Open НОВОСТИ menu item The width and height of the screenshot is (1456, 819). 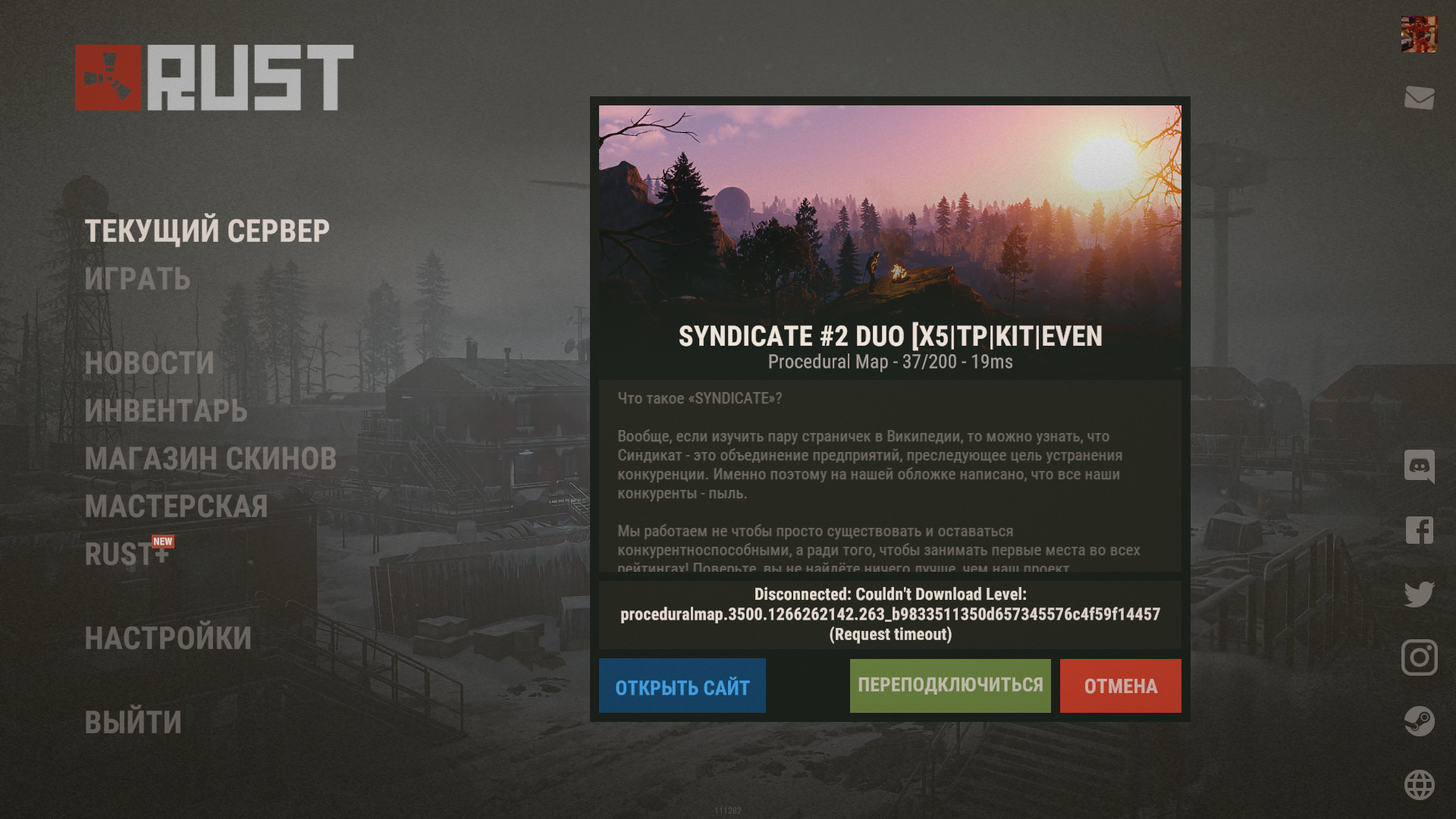coord(149,363)
